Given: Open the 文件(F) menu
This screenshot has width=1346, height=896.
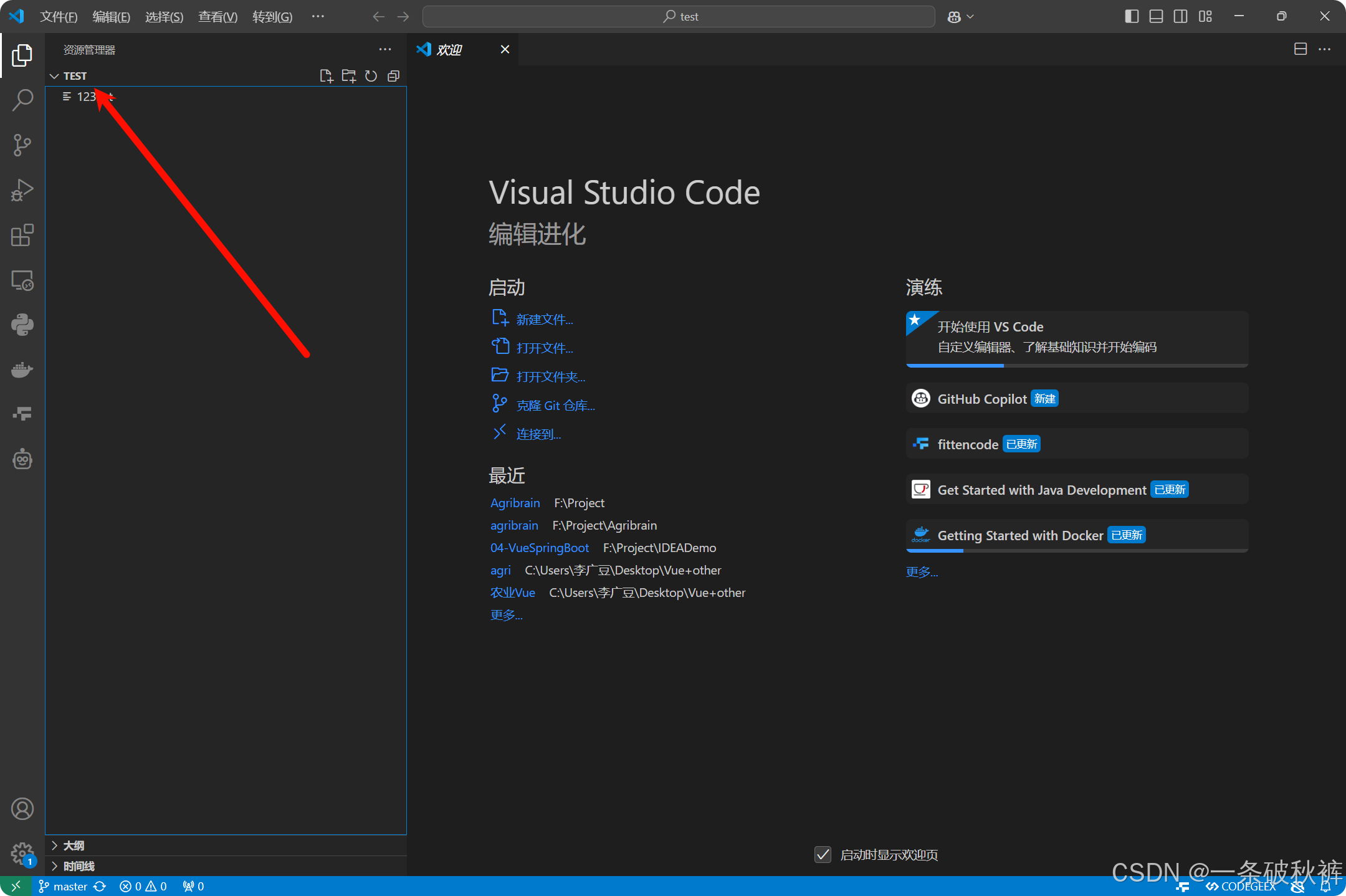Looking at the screenshot, I should coord(59,17).
